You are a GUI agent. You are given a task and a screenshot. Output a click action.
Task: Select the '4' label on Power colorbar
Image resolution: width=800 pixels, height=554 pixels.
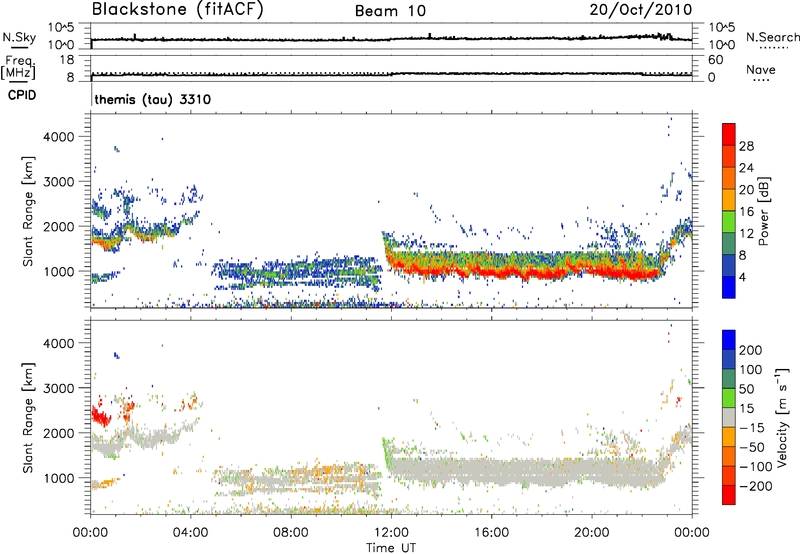coord(743,278)
